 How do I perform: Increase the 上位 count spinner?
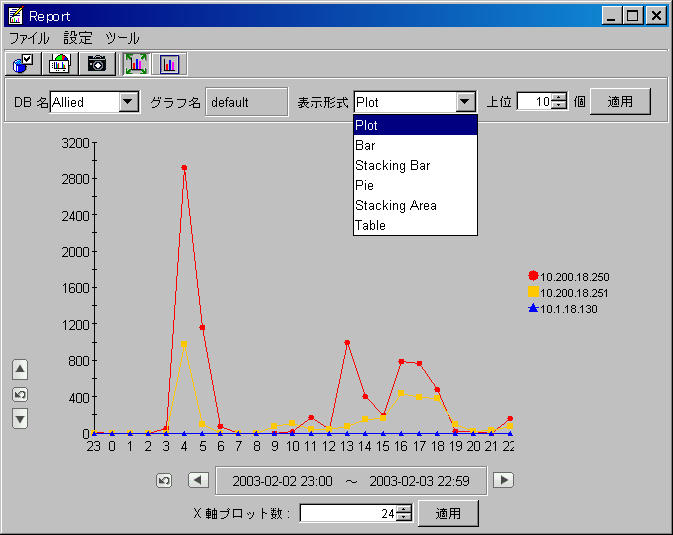(559, 97)
